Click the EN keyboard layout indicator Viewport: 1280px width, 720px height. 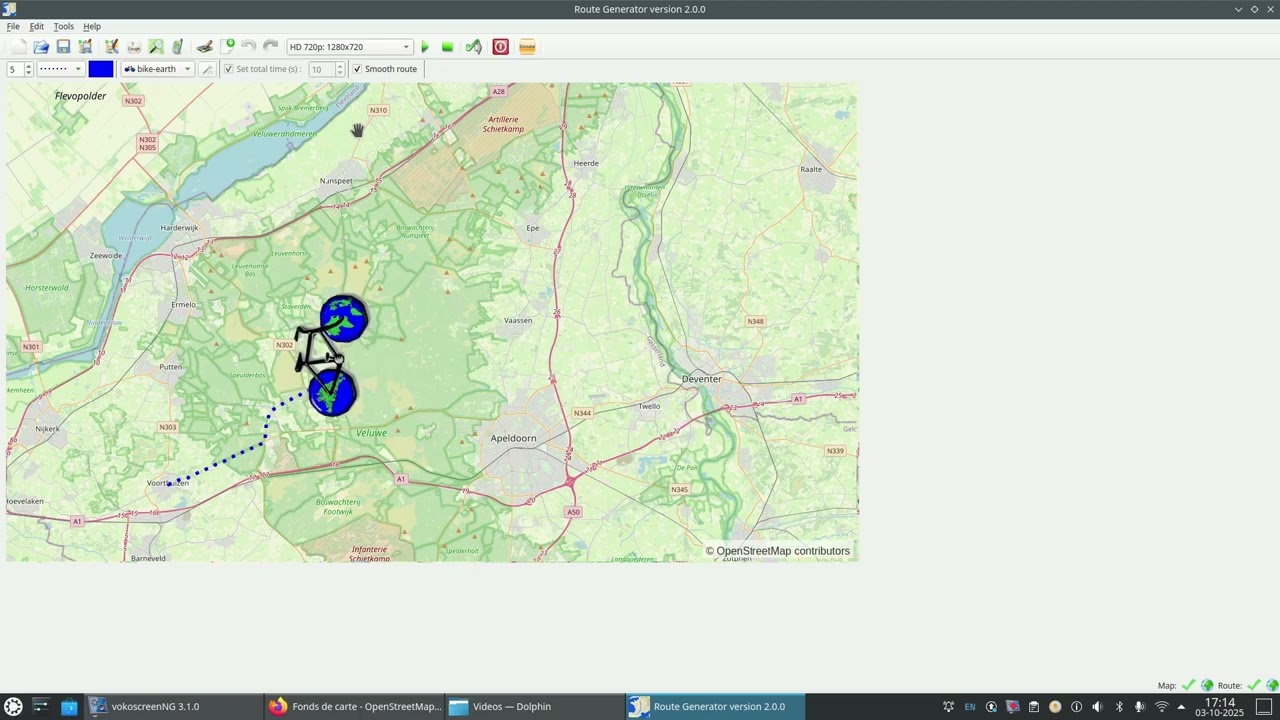[x=970, y=707]
